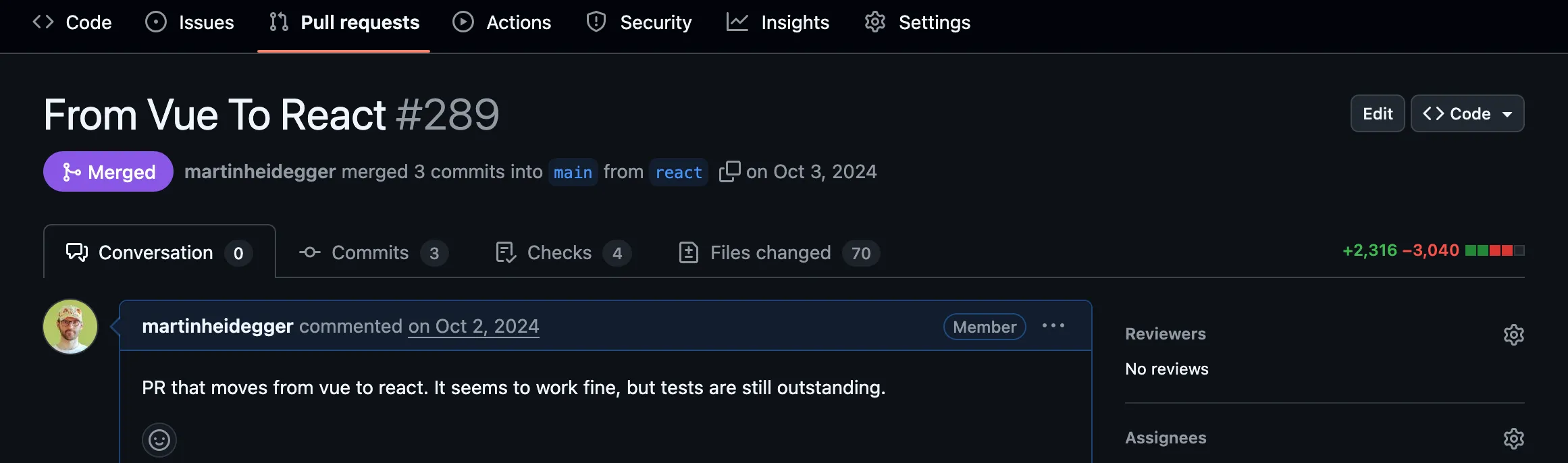Open the Code dropdown menu
The width and height of the screenshot is (1568, 463).
(1467, 113)
